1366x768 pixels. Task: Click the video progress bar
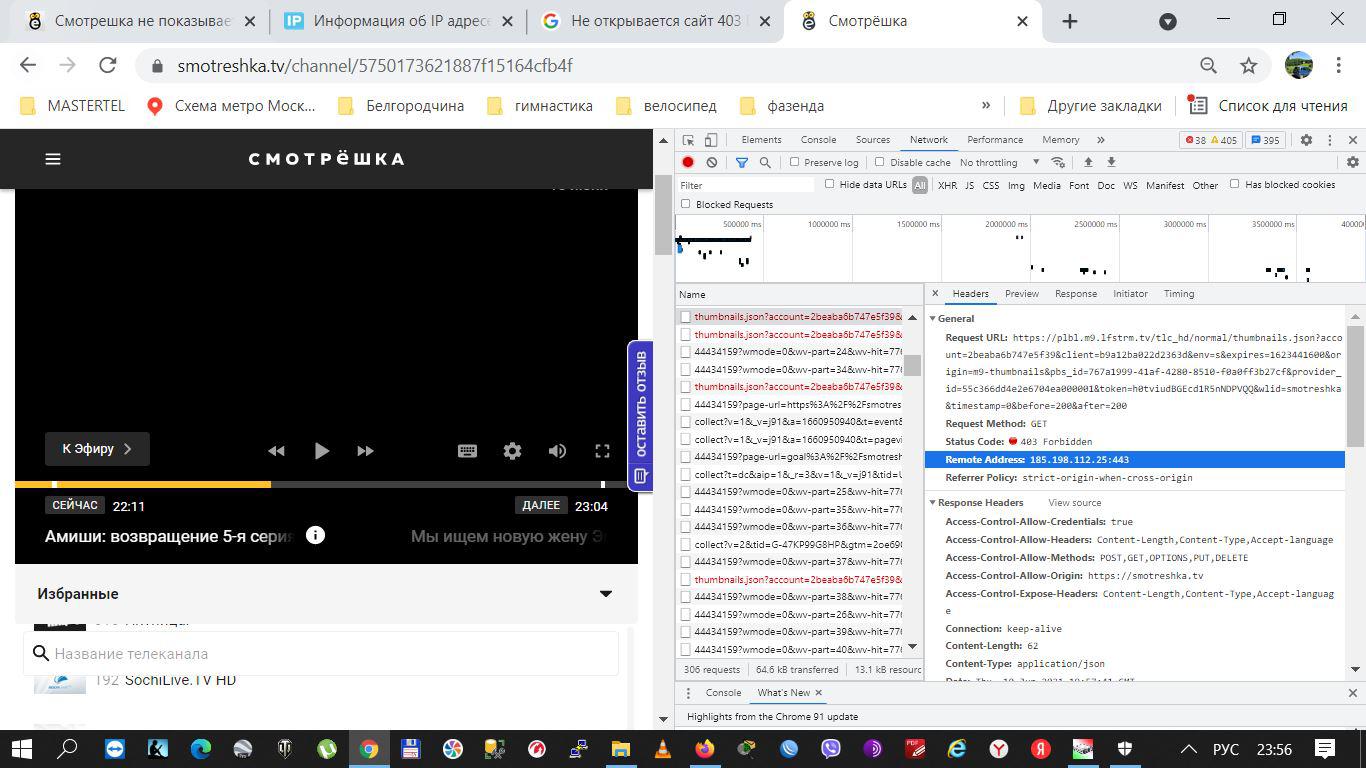pyautogui.click(x=326, y=484)
